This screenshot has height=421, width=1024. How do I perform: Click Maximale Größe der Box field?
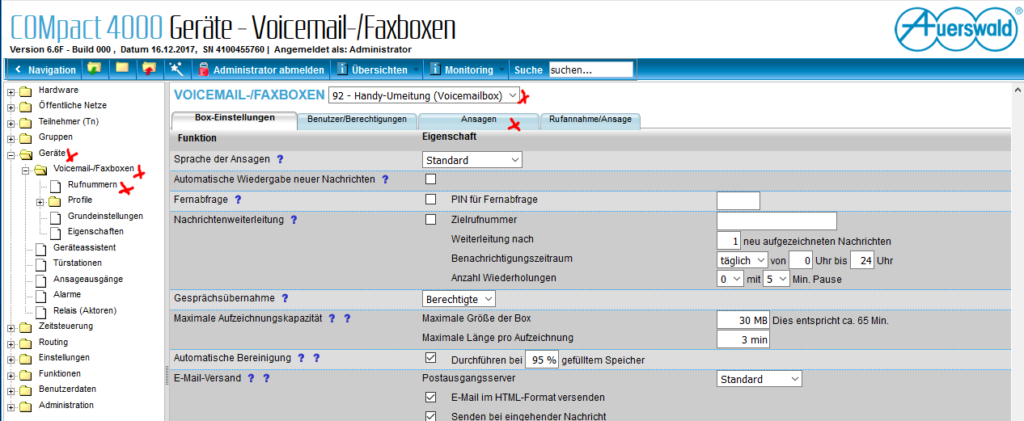point(743,319)
